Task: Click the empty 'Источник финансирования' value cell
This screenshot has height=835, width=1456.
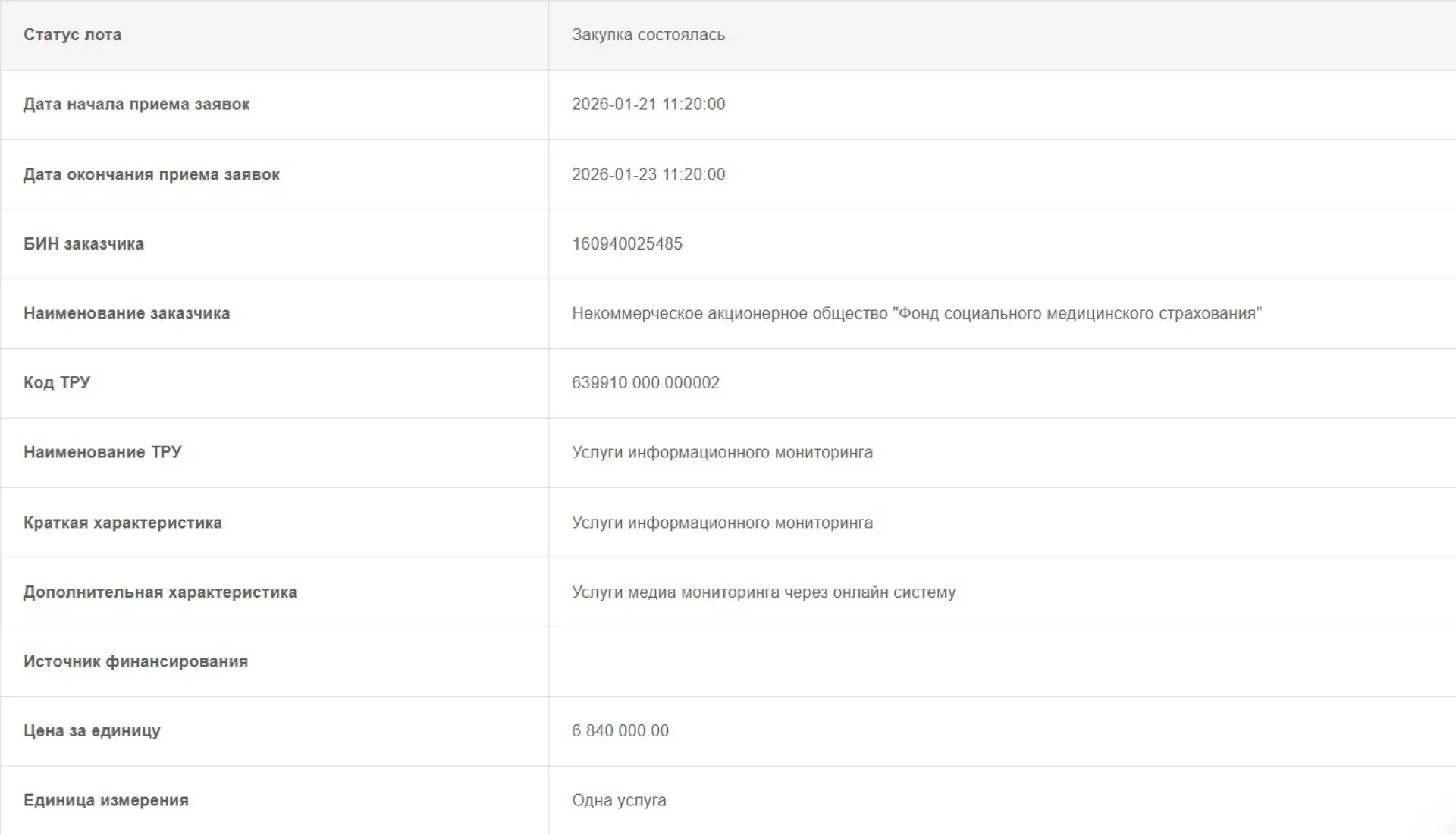Action: (x=1001, y=661)
